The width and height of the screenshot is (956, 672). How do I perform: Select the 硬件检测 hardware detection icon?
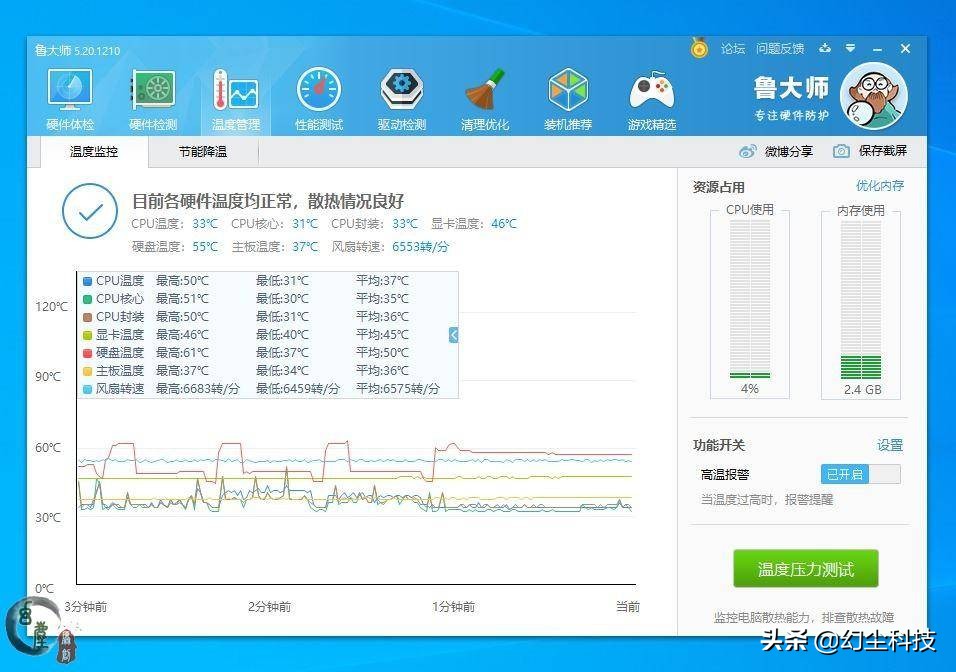[152, 97]
